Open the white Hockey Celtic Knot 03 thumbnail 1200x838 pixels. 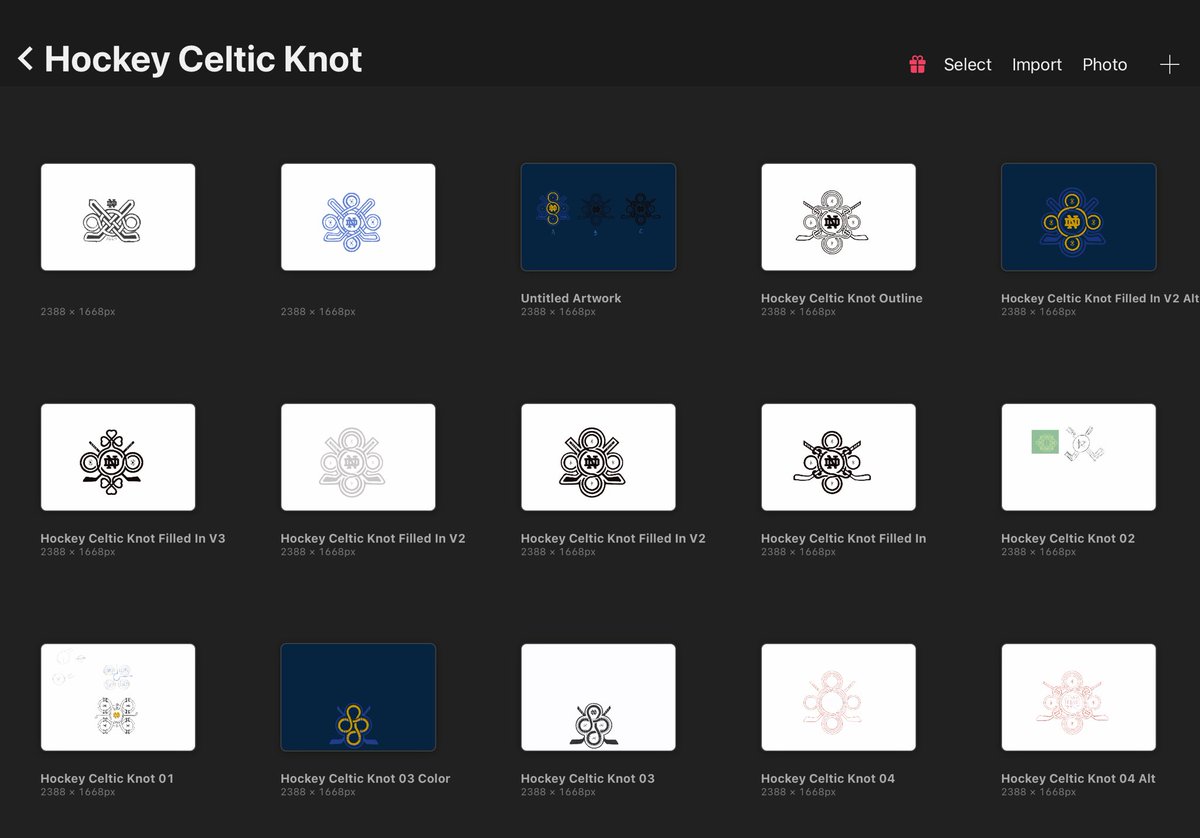[598, 697]
